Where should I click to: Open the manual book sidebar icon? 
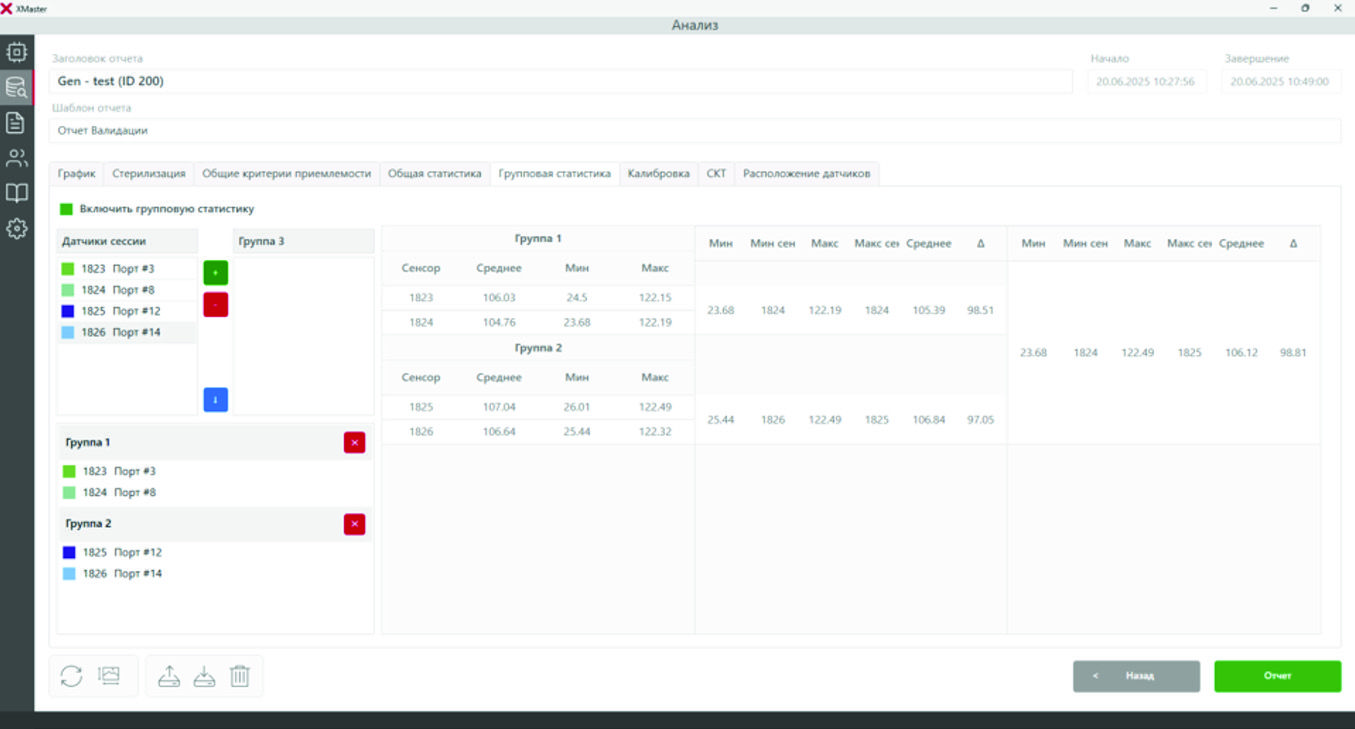pyautogui.click(x=16, y=193)
